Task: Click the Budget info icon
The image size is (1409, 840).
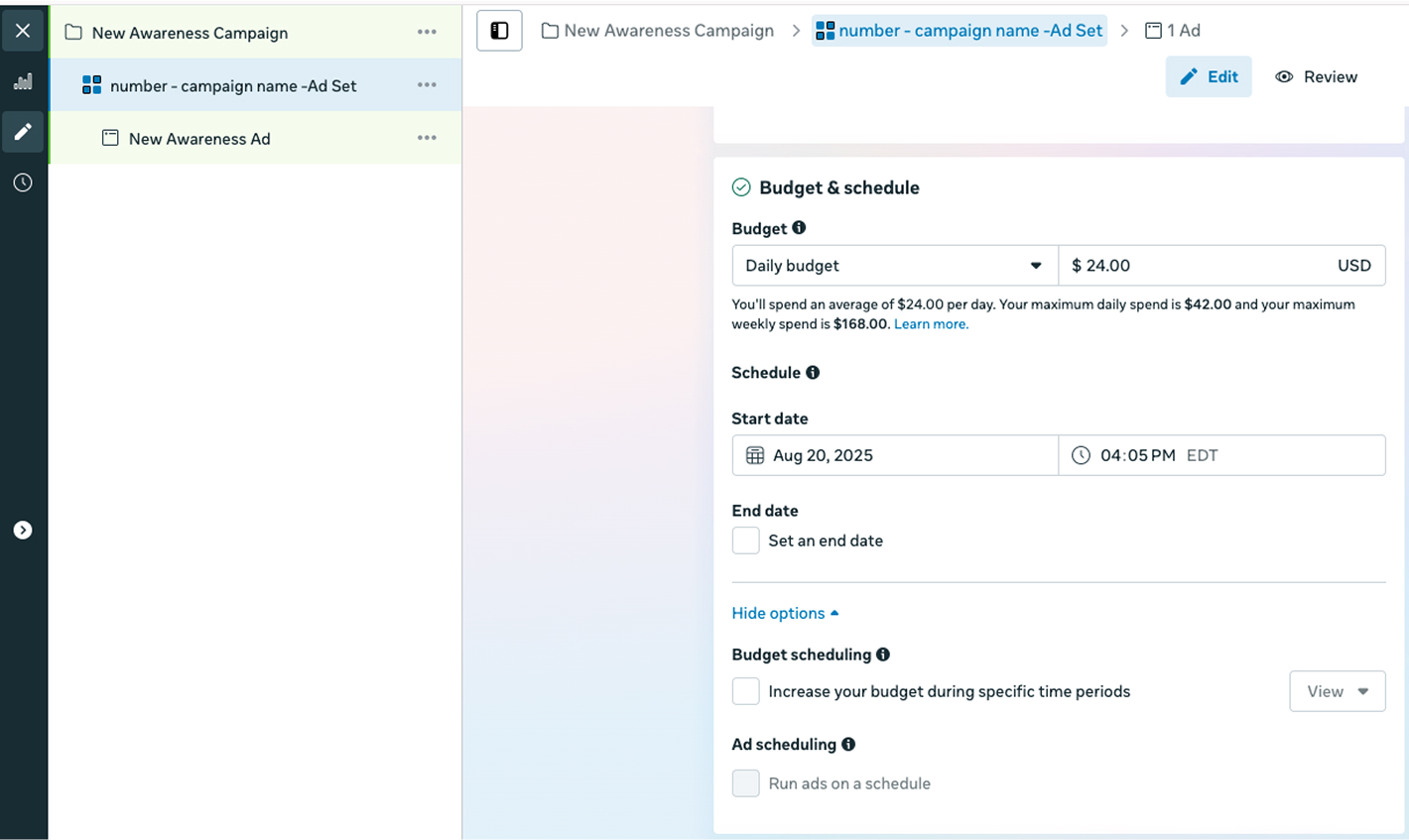Action: tap(799, 228)
